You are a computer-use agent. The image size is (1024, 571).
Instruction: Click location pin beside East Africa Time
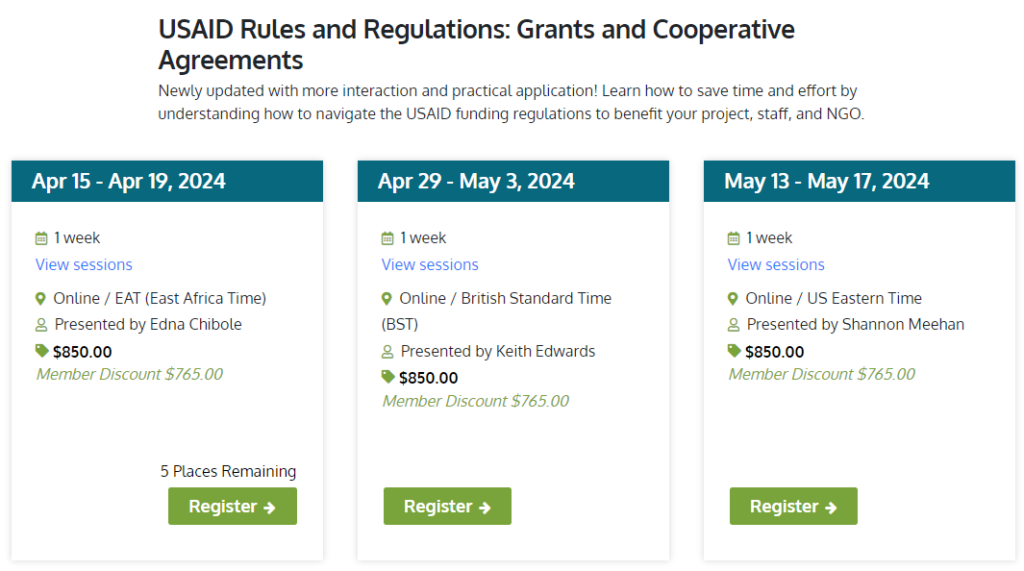coord(40,299)
